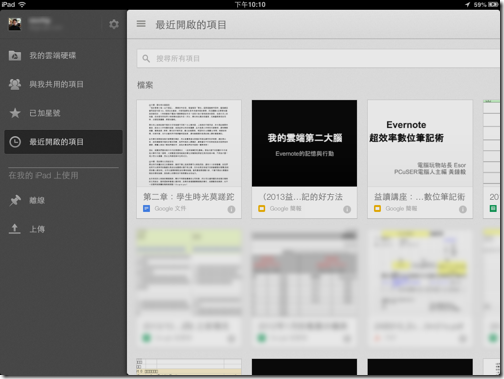504x379 pixels.
Task: Open 我的雲端硬碟 (My Drive)
Action: click(63, 56)
